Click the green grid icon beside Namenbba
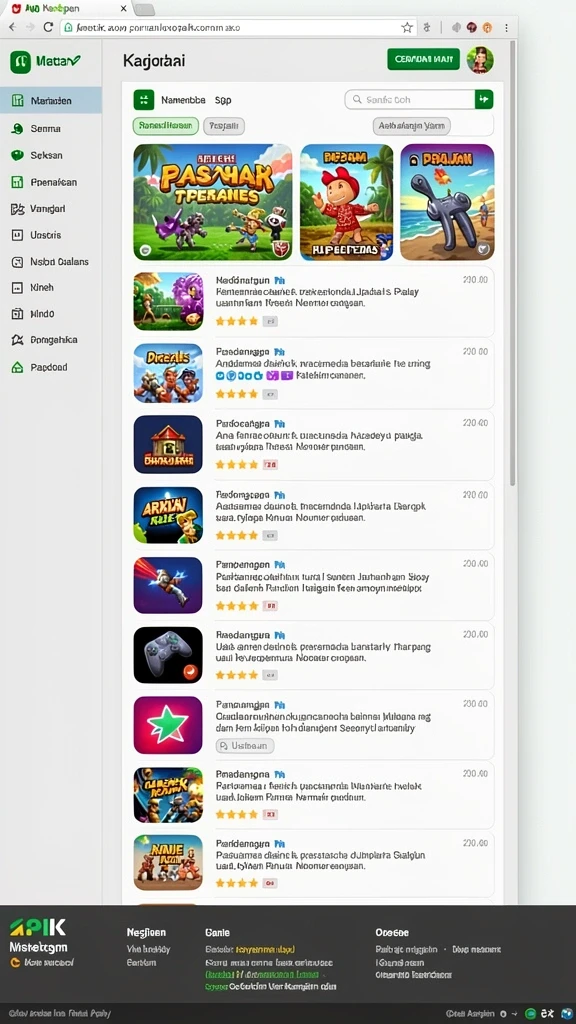 point(144,100)
